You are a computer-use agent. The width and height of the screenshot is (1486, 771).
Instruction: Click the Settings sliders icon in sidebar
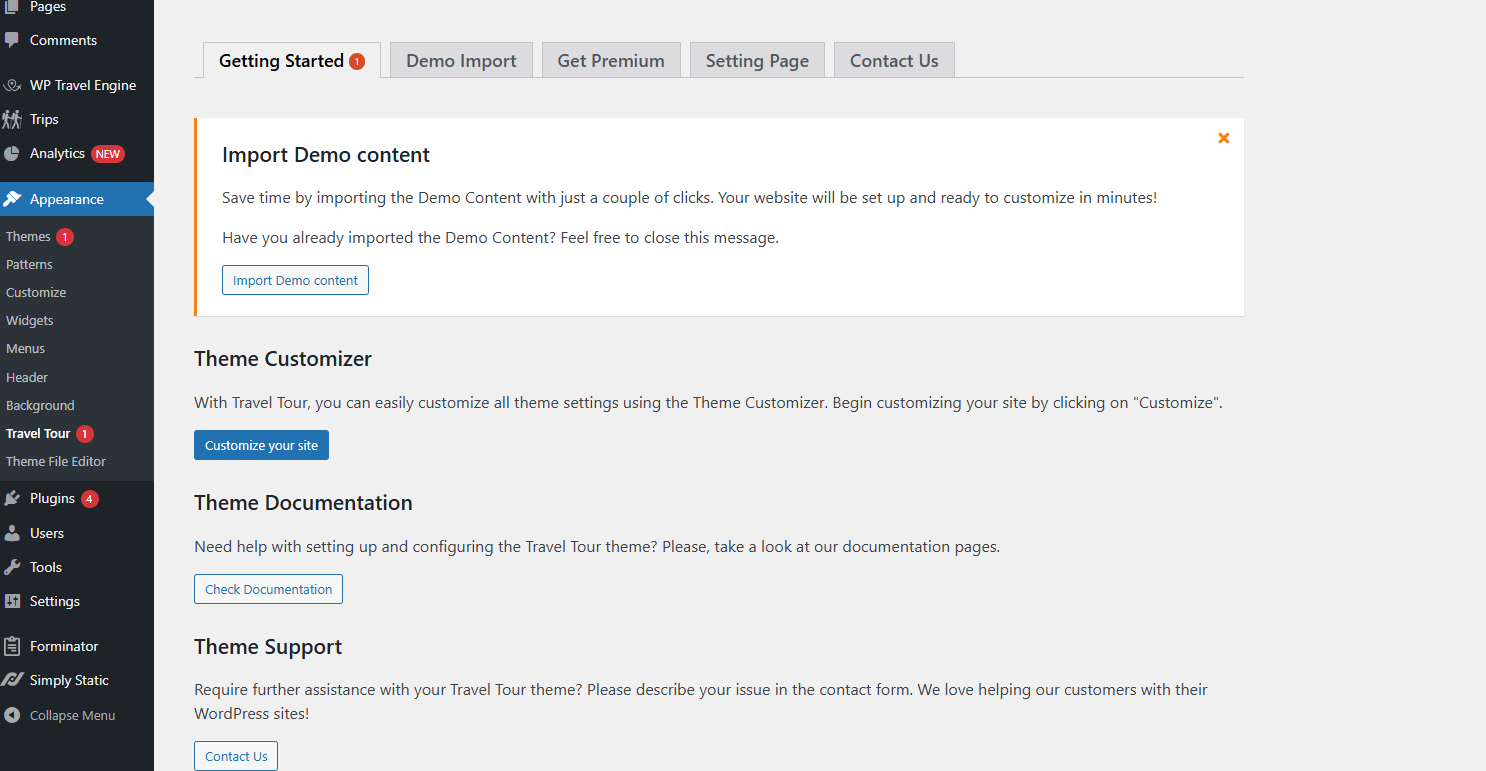(12, 601)
